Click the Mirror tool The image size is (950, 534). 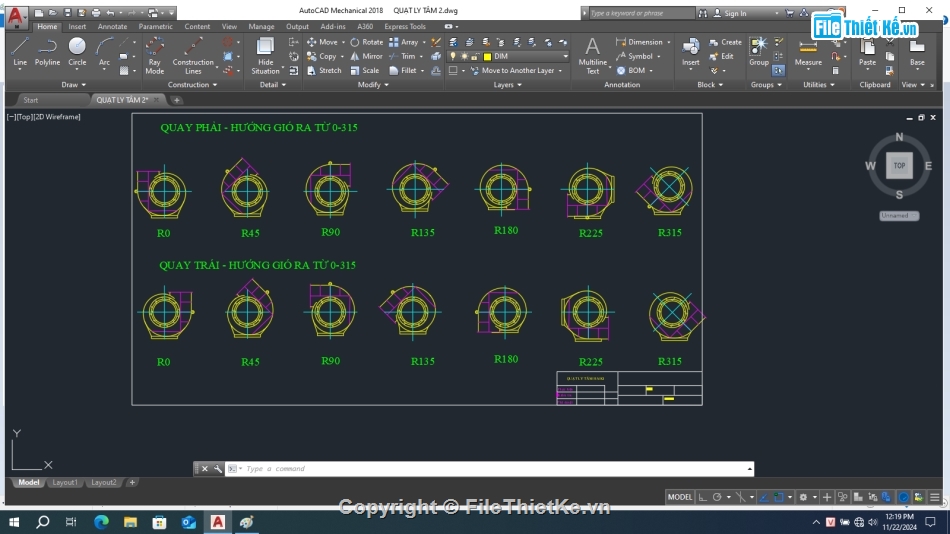367,56
